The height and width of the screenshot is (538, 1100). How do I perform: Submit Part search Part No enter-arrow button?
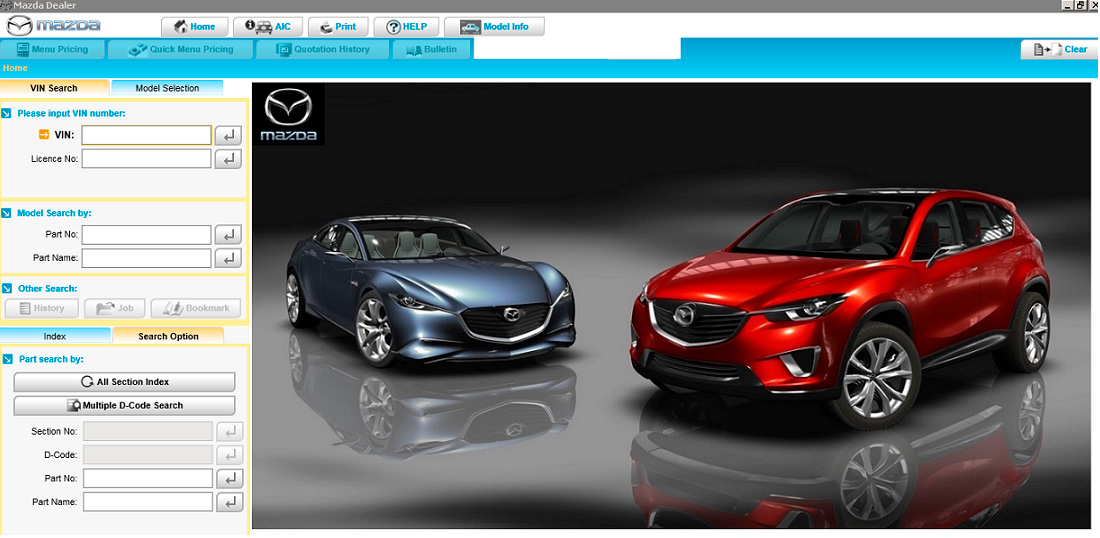pyautogui.click(x=229, y=478)
